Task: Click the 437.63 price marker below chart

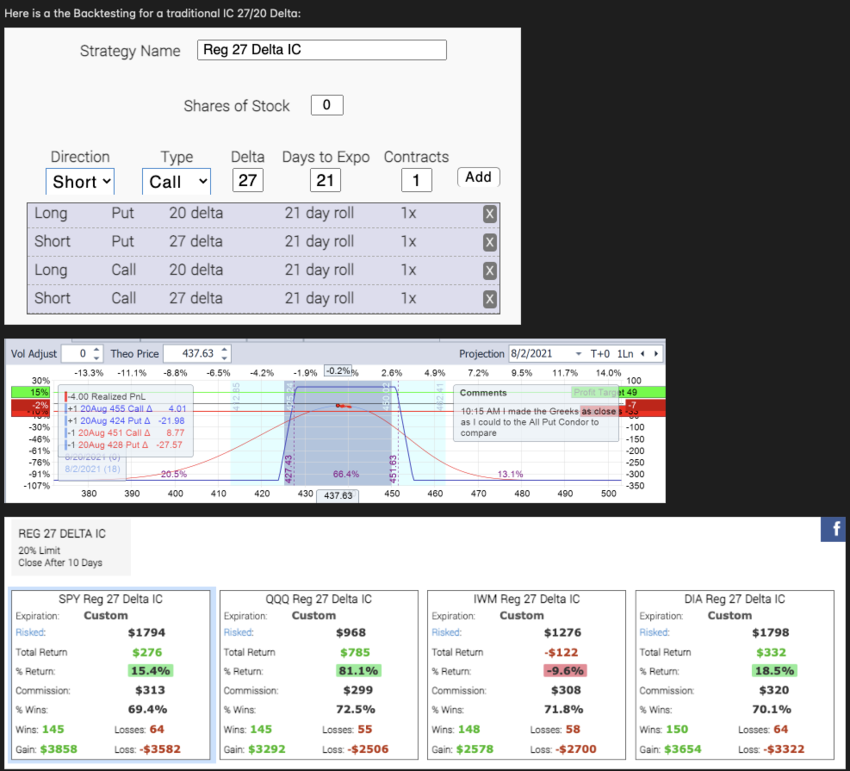Action: [338, 496]
